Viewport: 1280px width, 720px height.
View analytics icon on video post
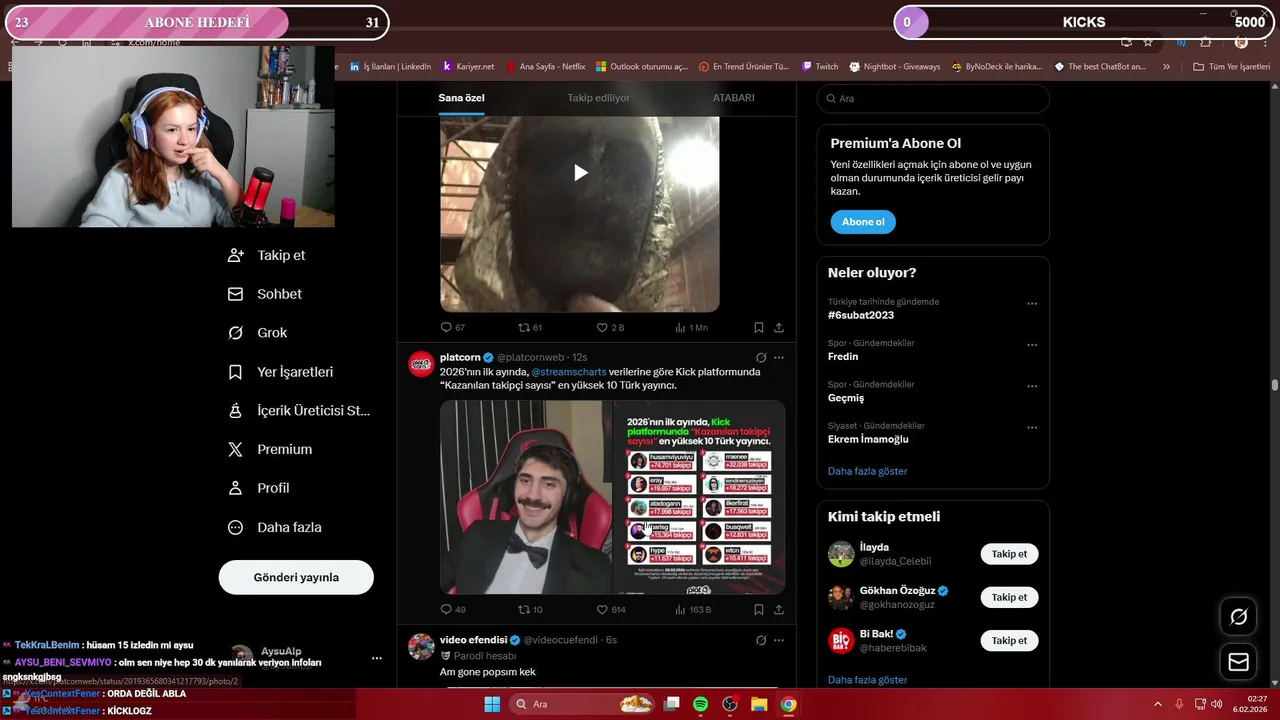[680, 327]
